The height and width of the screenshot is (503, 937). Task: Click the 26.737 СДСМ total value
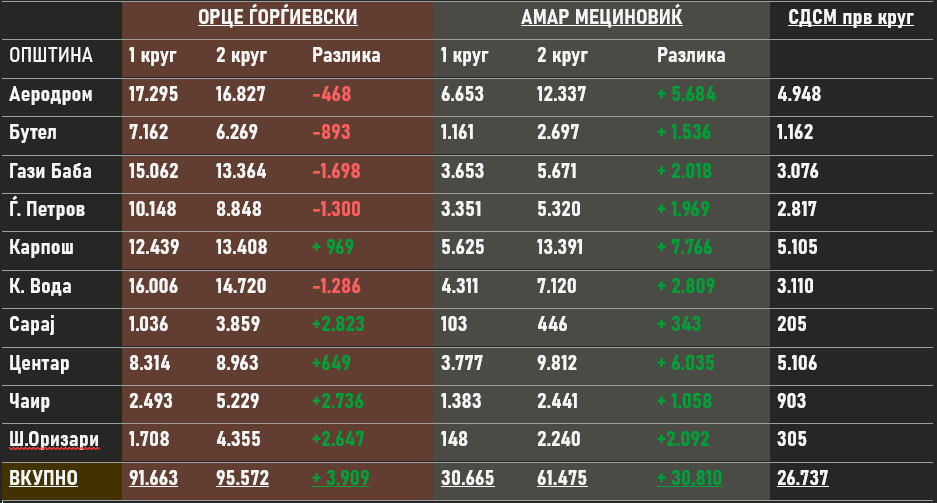tap(802, 478)
